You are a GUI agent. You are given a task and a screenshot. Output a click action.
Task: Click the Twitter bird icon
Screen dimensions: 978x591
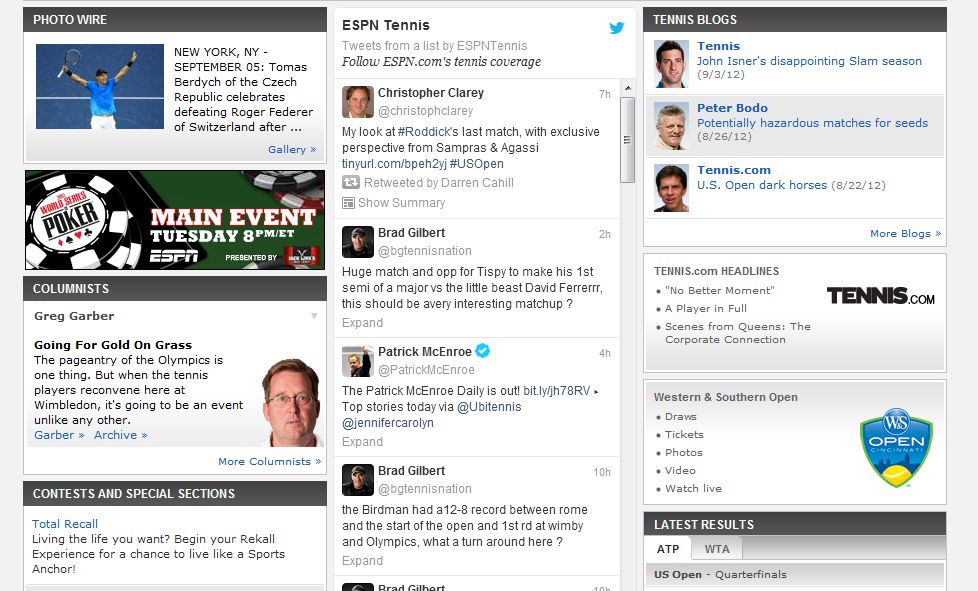click(616, 28)
